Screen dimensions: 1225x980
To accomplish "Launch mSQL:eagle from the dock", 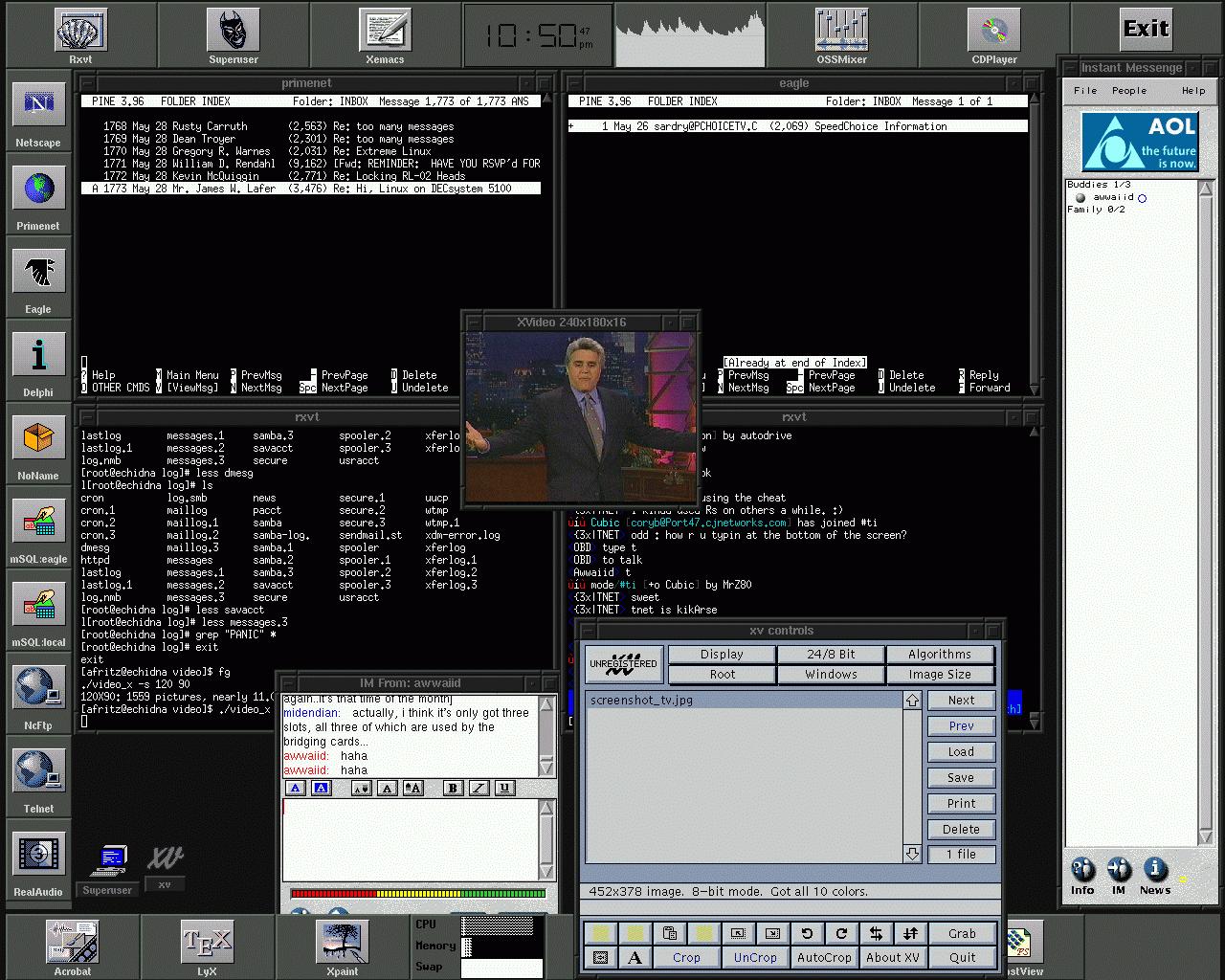I will point(38,522).
